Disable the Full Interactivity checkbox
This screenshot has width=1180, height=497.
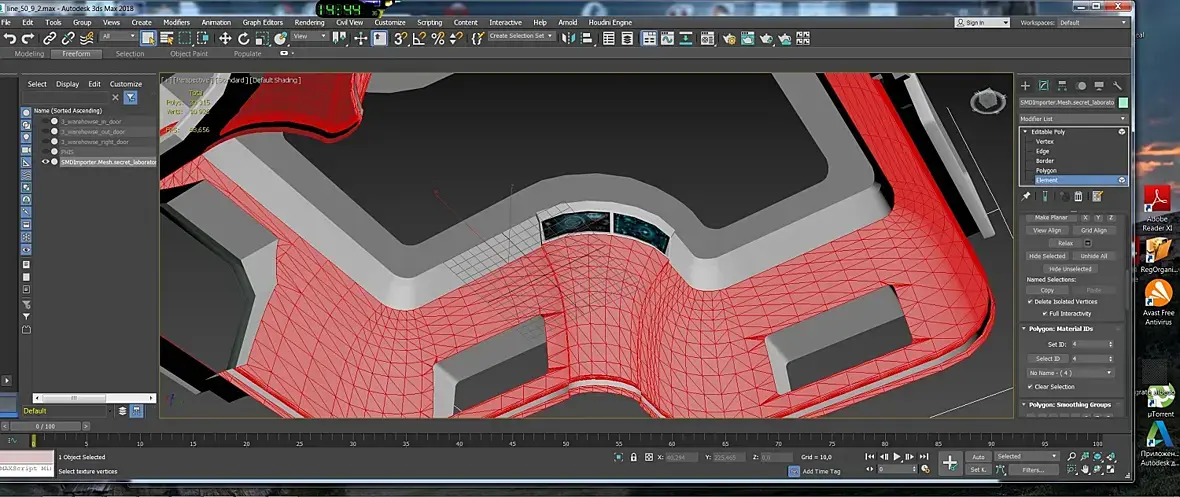pyautogui.click(x=1045, y=313)
